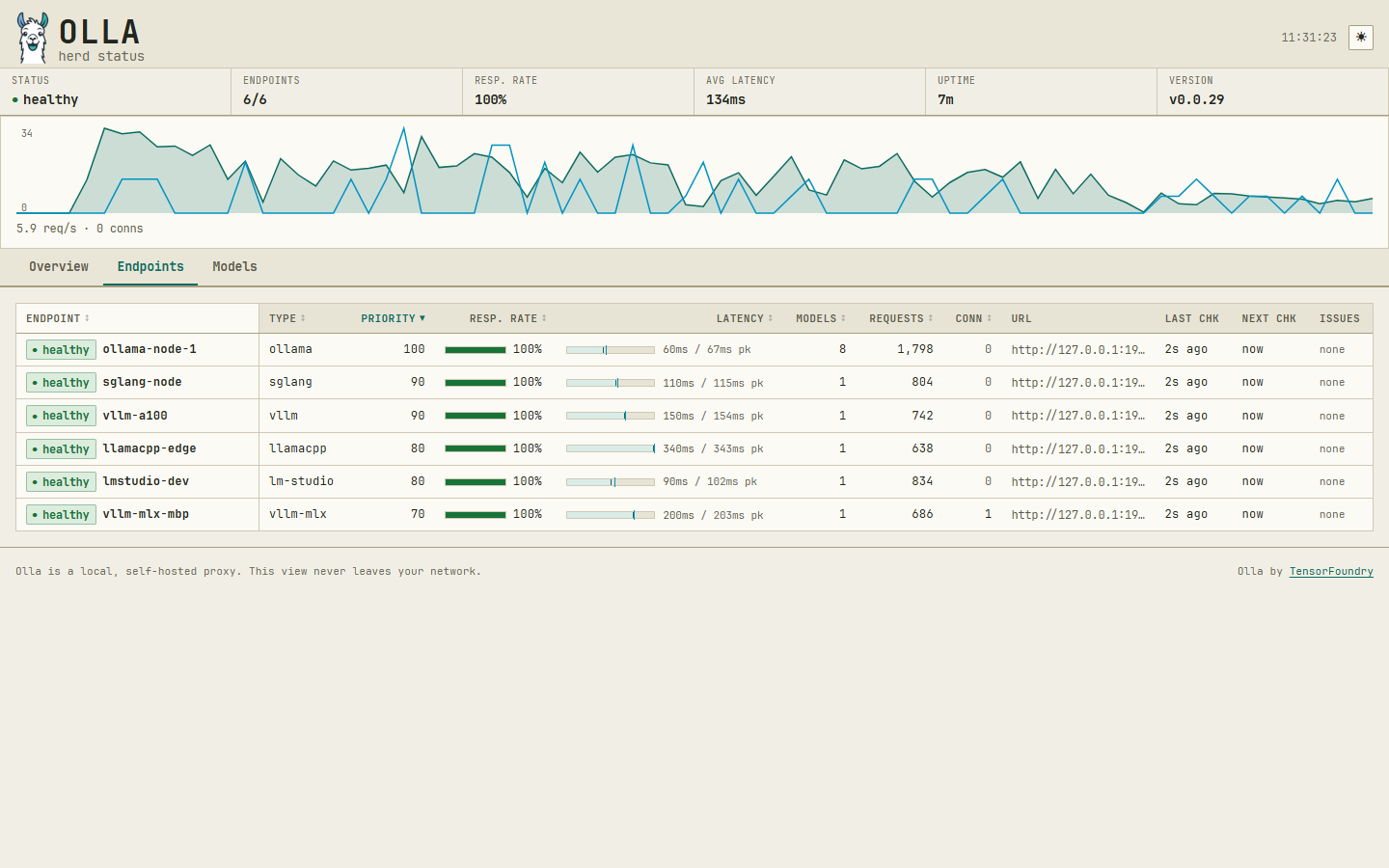
Task: Click the vllm-mlx type cell
Action: [x=298, y=514]
